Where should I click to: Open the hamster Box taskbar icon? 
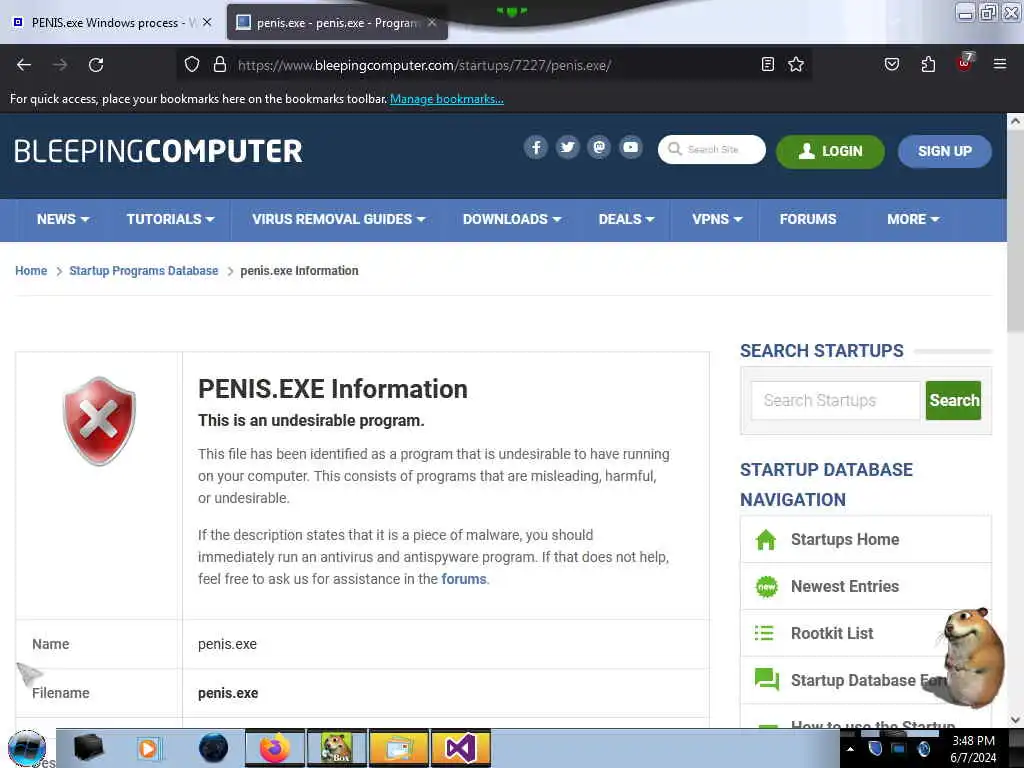[336, 748]
